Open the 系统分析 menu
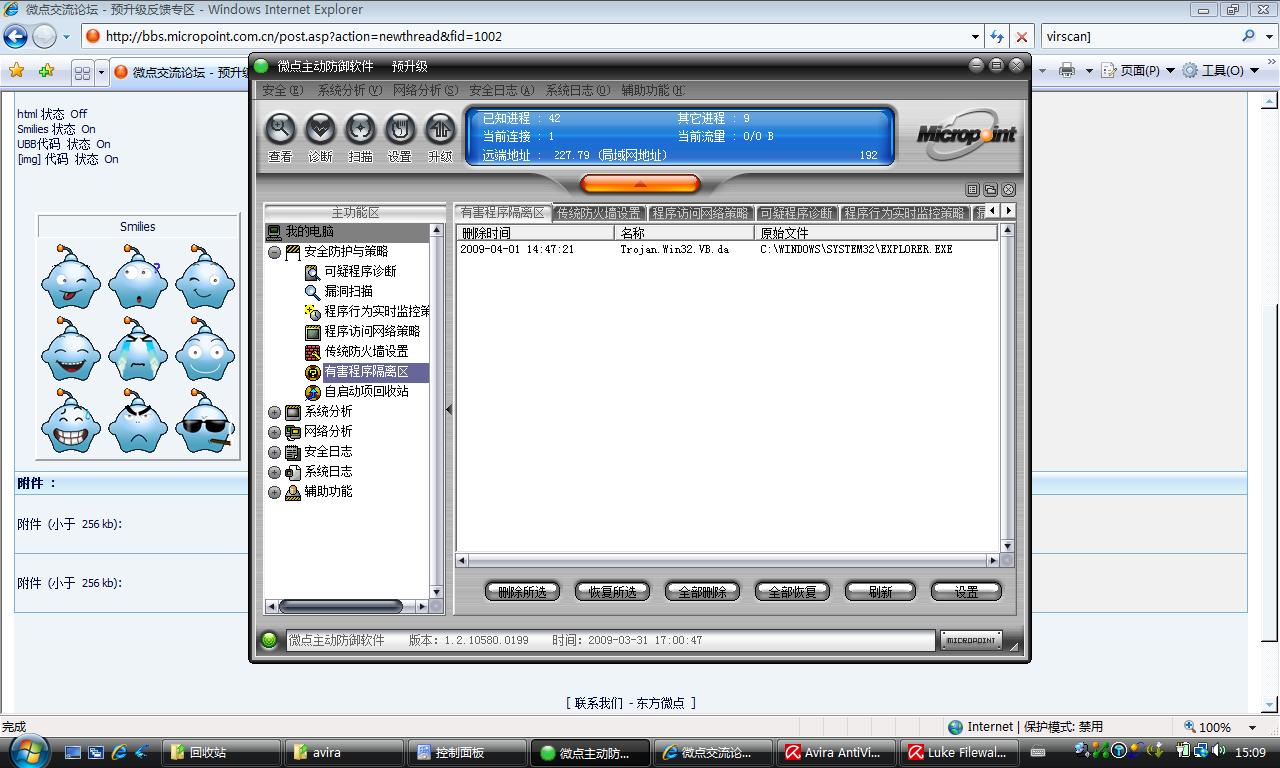Image resolution: width=1280 pixels, height=768 pixels. [349, 90]
